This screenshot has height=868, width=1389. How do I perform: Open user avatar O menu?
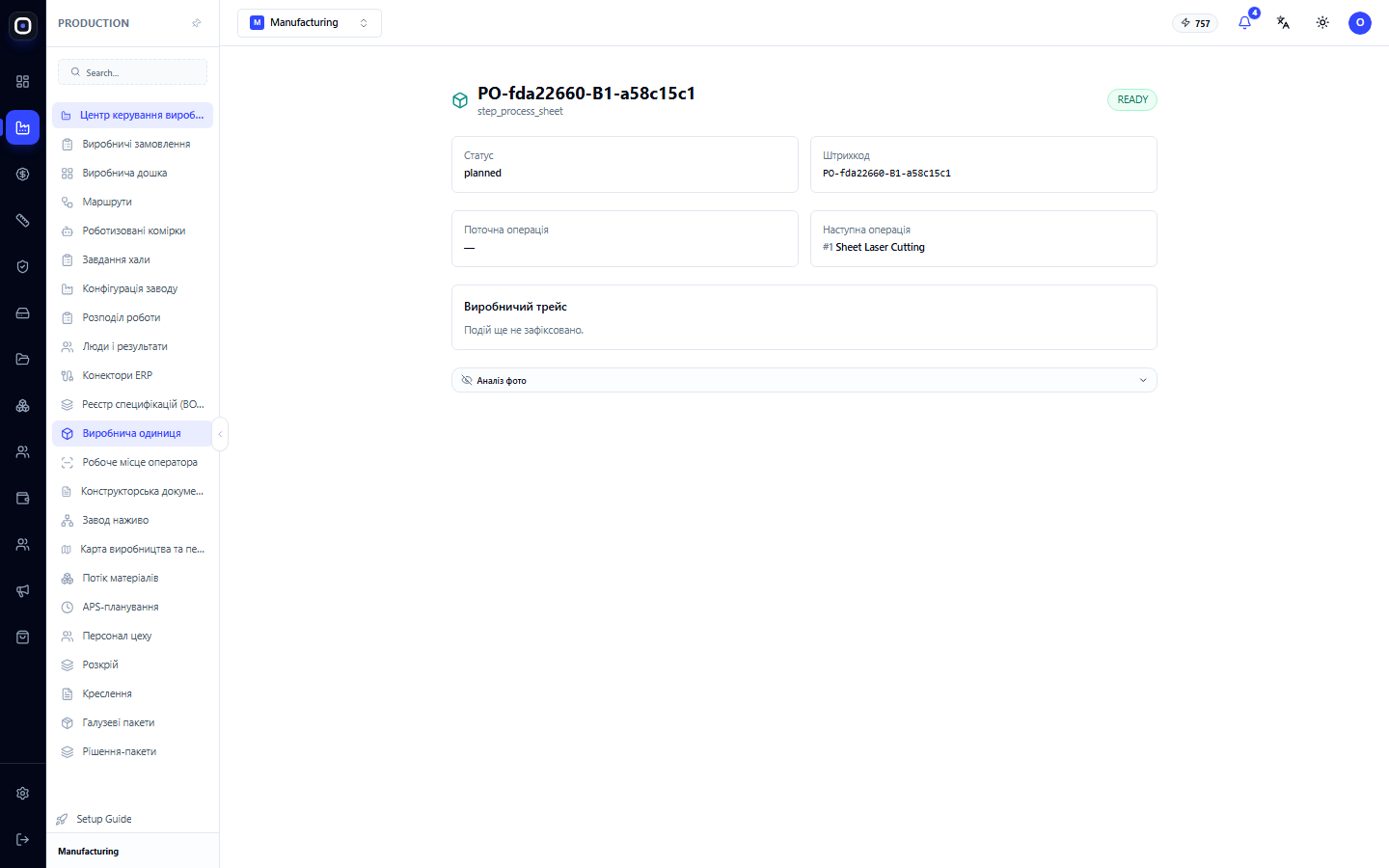pos(1360,22)
